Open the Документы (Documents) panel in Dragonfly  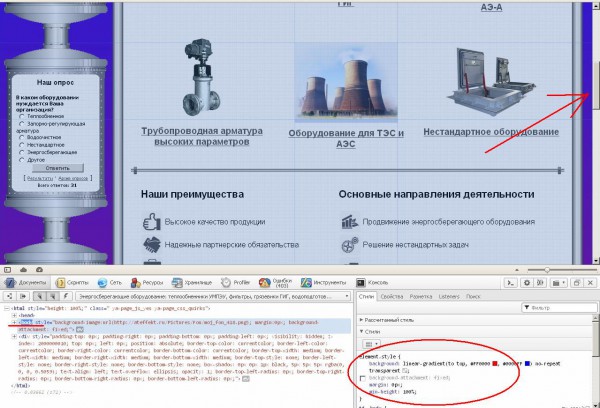pos(26,282)
